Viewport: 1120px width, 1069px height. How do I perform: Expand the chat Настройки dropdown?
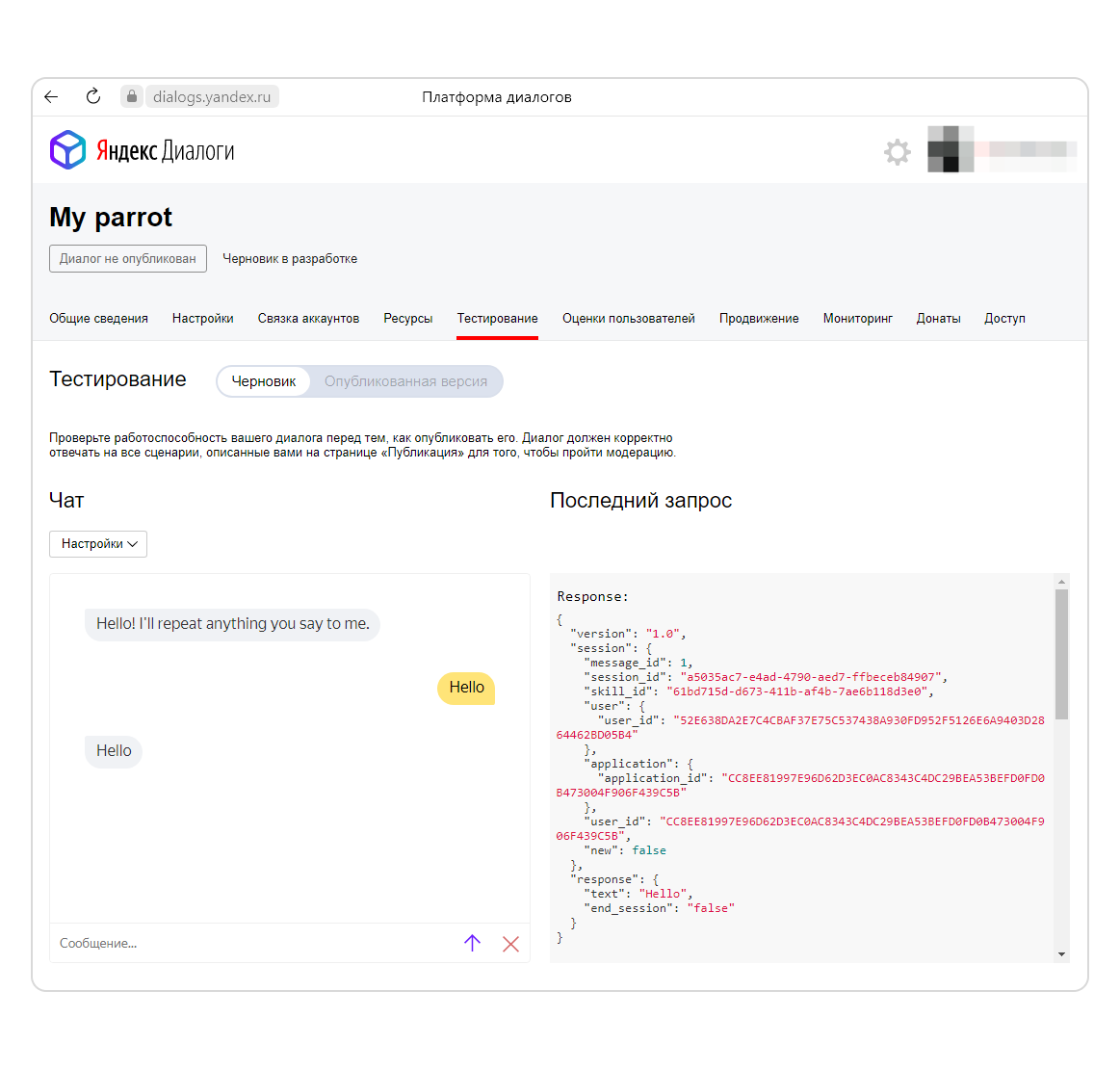98,544
